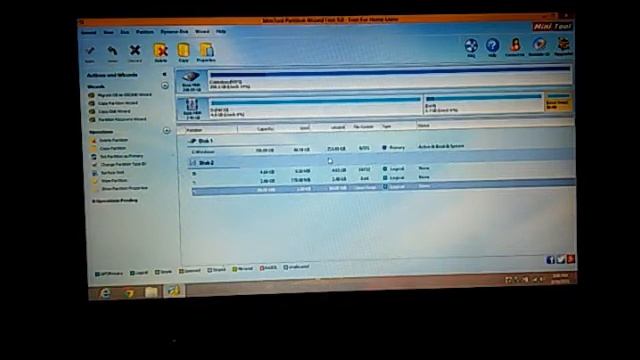Click the Migrate OS to SSD/HD Wizard icon

tap(91, 95)
